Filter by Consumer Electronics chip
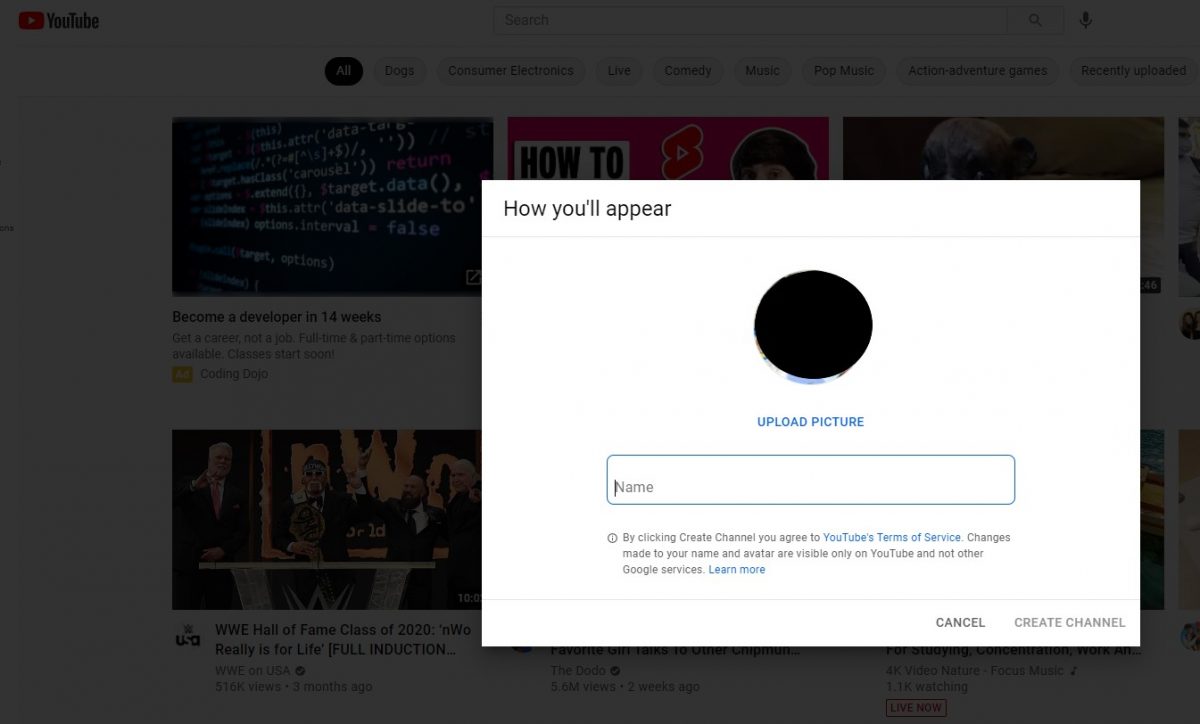This screenshot has height=724, width=1200. coord(510,71)
